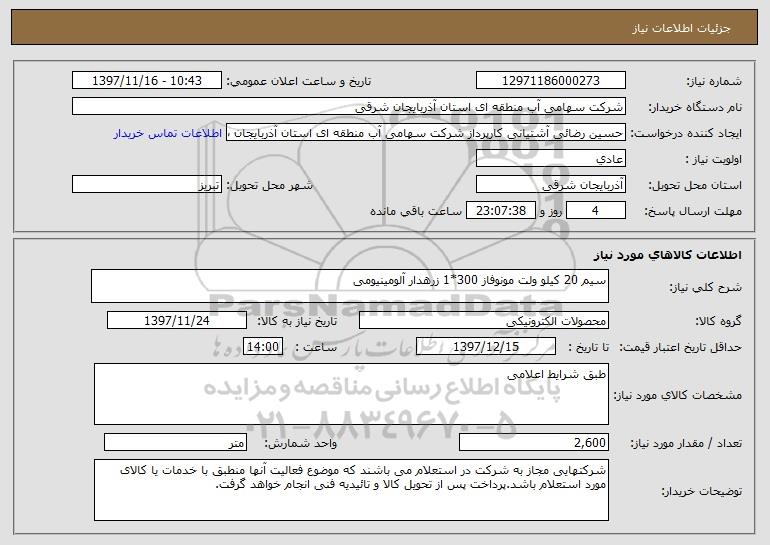770x545 pixels.
Task: Click the جزئیات اطلاعات نیاز header title
Action: tap(681, 28)
